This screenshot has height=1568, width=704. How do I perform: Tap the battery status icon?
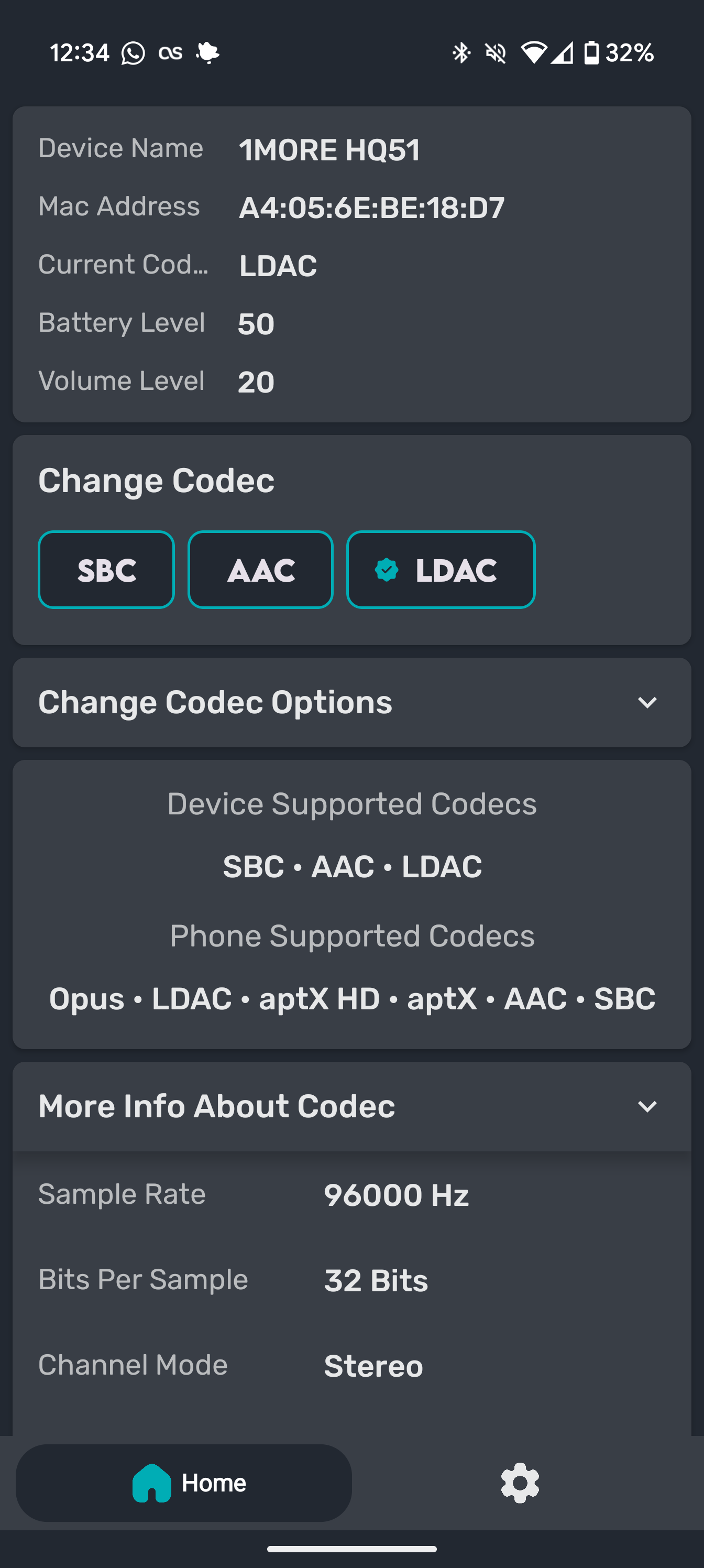[591, 53]
